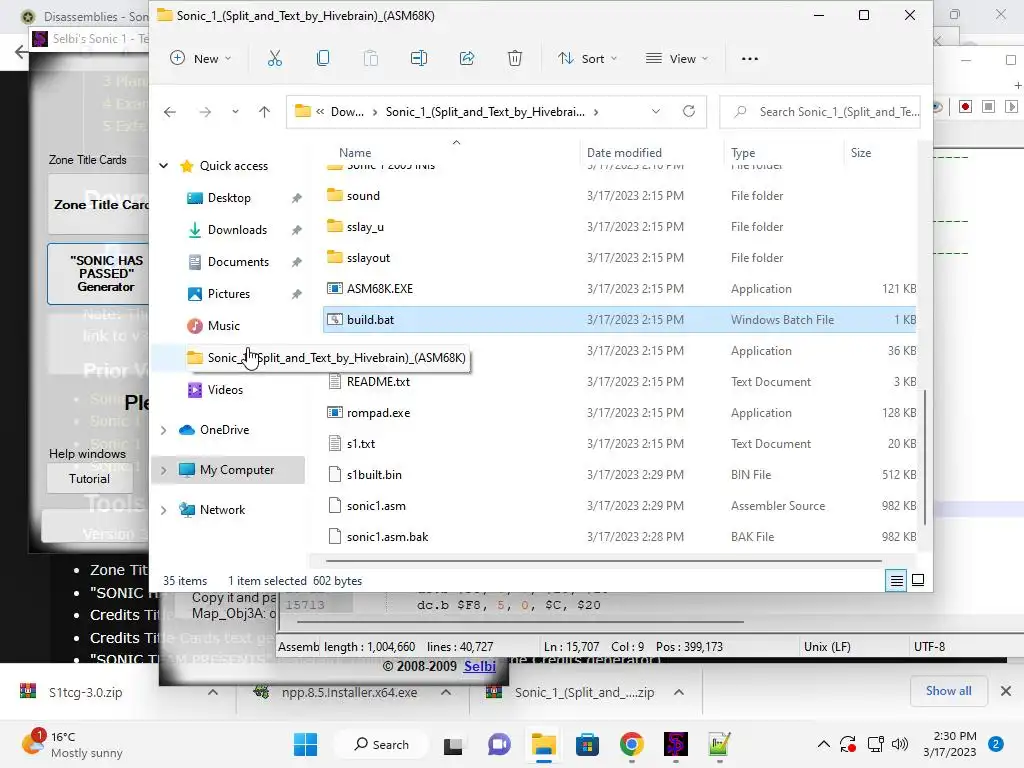Click the Share icon in Explorer toolbar
Viewport: 1024px width, 768px height.
(467, 59)
